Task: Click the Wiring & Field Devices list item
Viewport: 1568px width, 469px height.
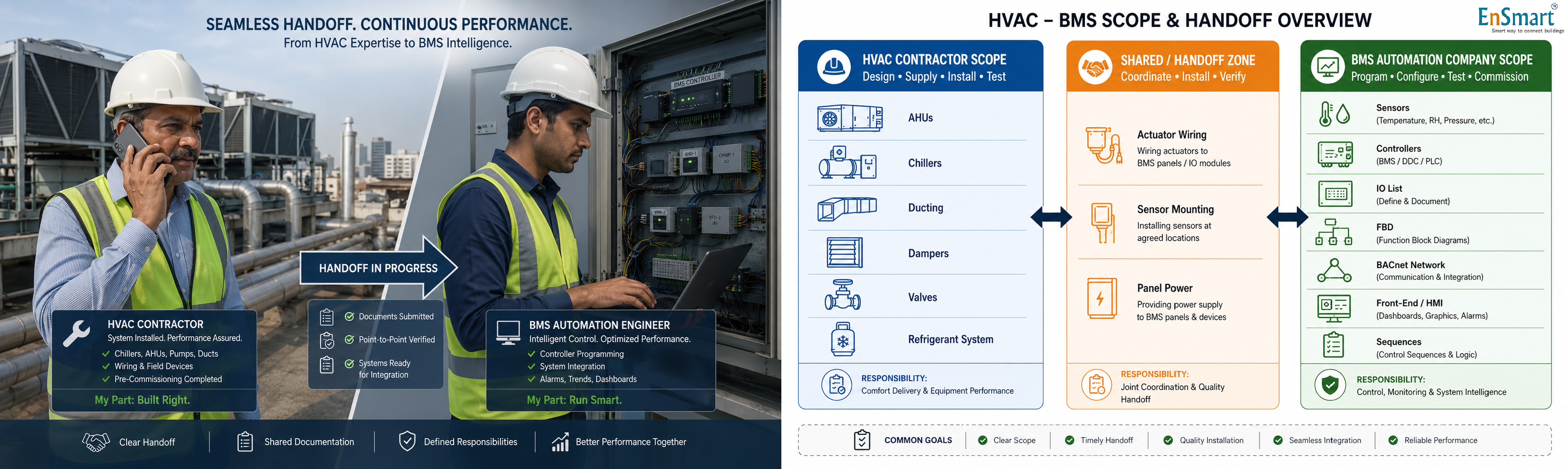Action: point(153,367)
